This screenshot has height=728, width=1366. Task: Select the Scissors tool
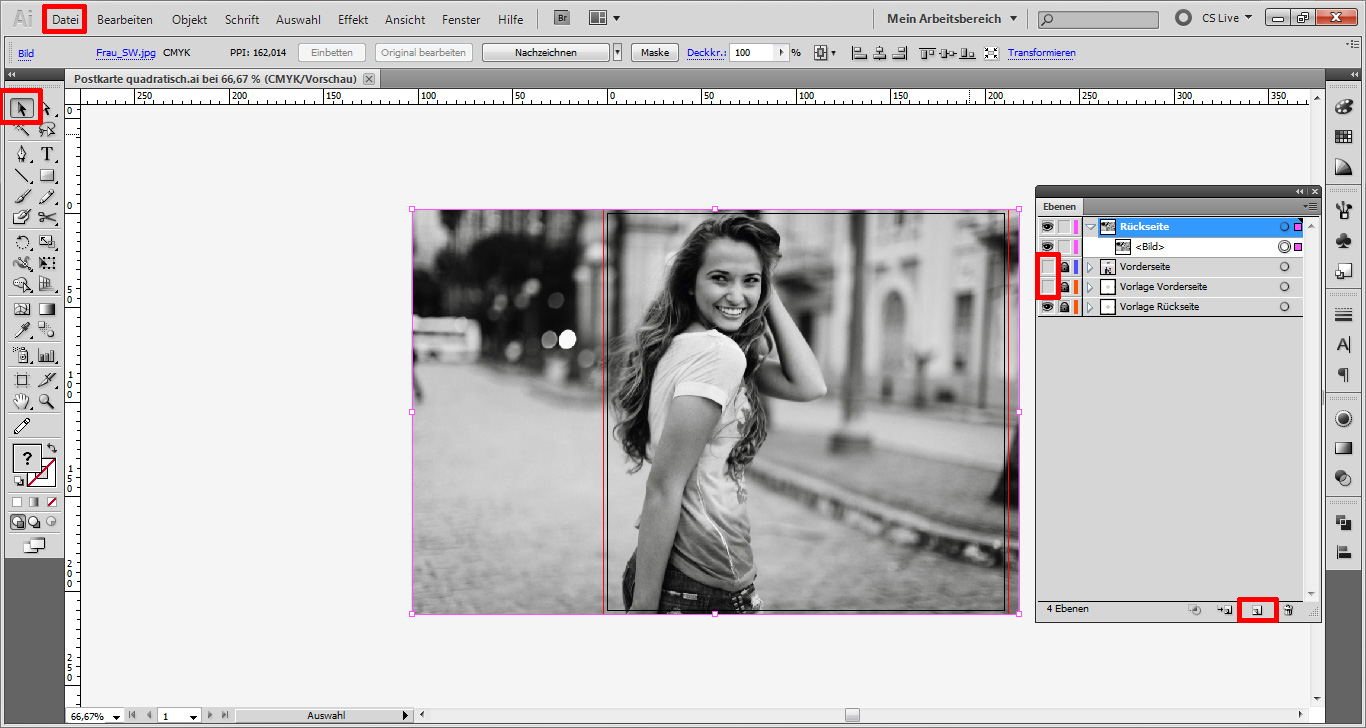point(46,217)
